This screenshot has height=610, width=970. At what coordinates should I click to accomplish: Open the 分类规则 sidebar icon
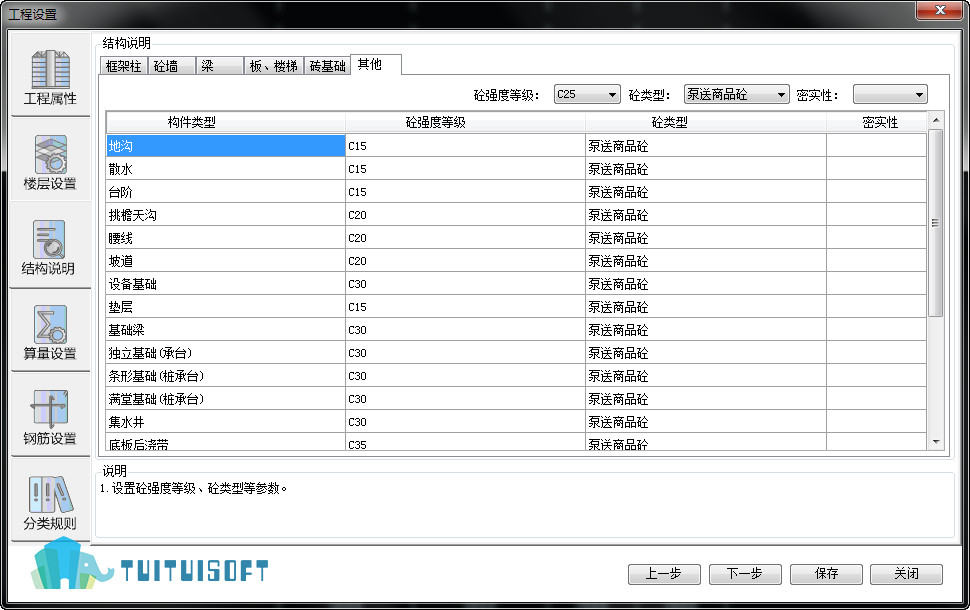(x=50, y=503)
